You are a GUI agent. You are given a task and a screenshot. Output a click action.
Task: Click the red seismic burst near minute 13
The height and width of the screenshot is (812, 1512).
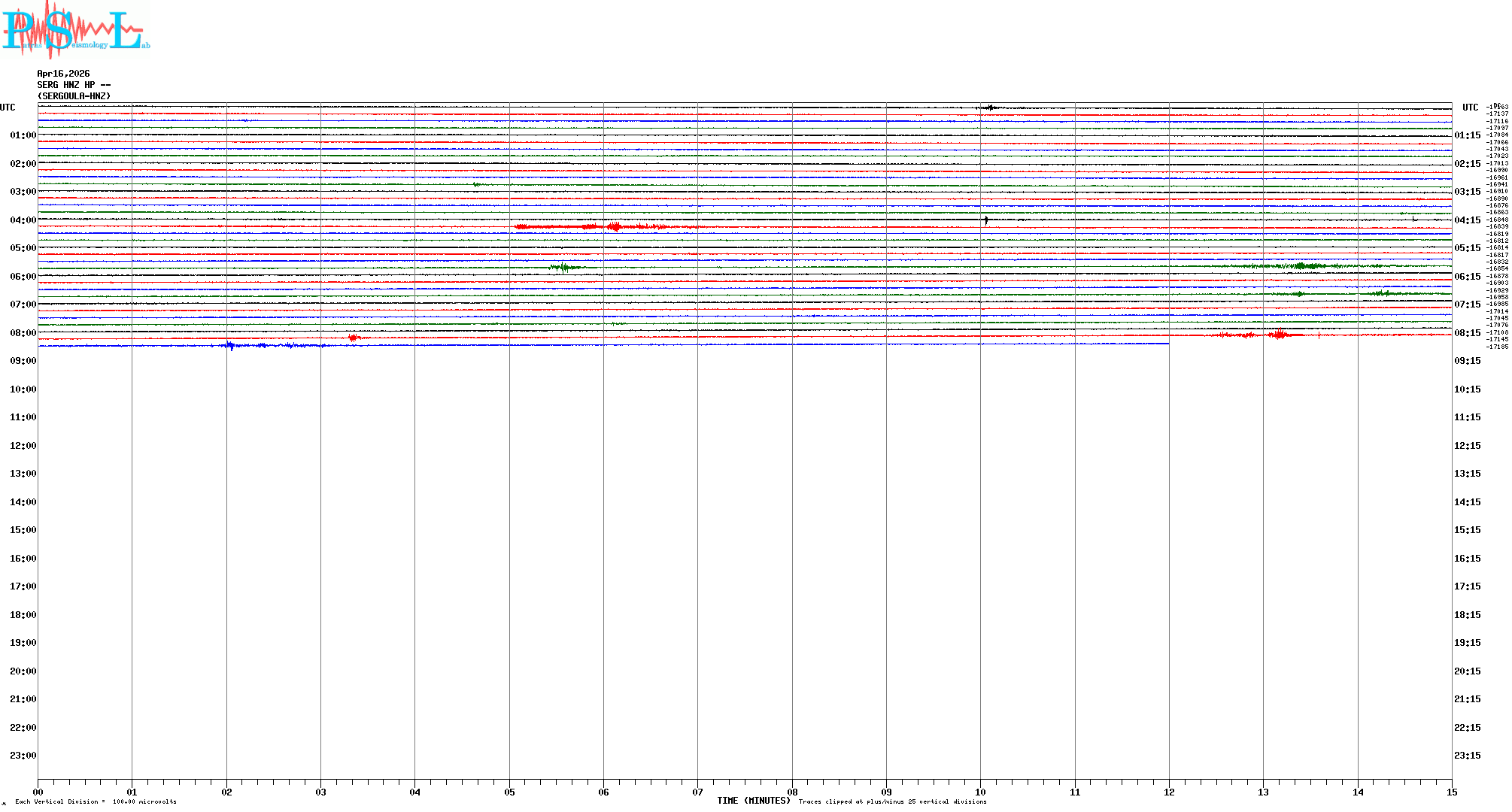[1277, 335]
